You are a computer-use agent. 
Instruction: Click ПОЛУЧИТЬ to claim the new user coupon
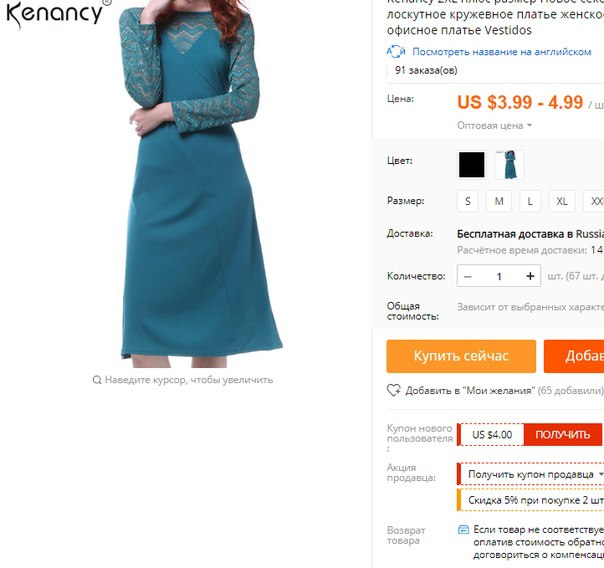(x=562, y=434)
